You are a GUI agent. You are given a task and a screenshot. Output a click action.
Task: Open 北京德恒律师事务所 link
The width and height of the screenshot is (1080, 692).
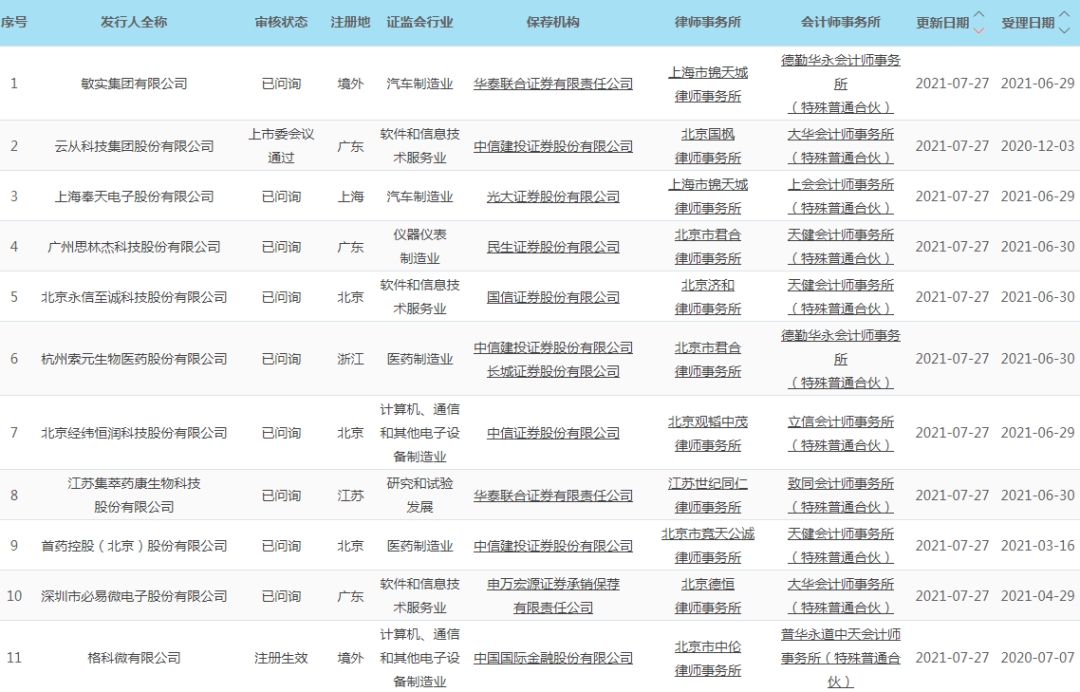[x=707, y=596]
